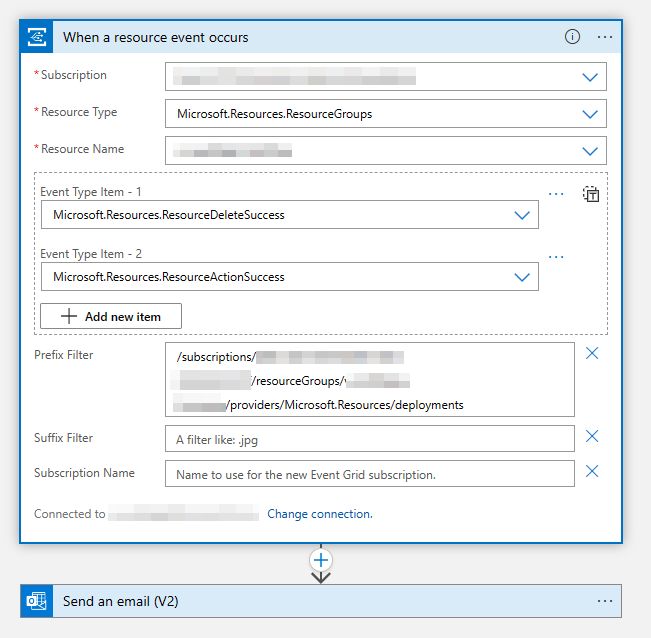This screenshot has width=651, height=638.
Task: Click the Subscription Name input field
Action: [370, 473]
